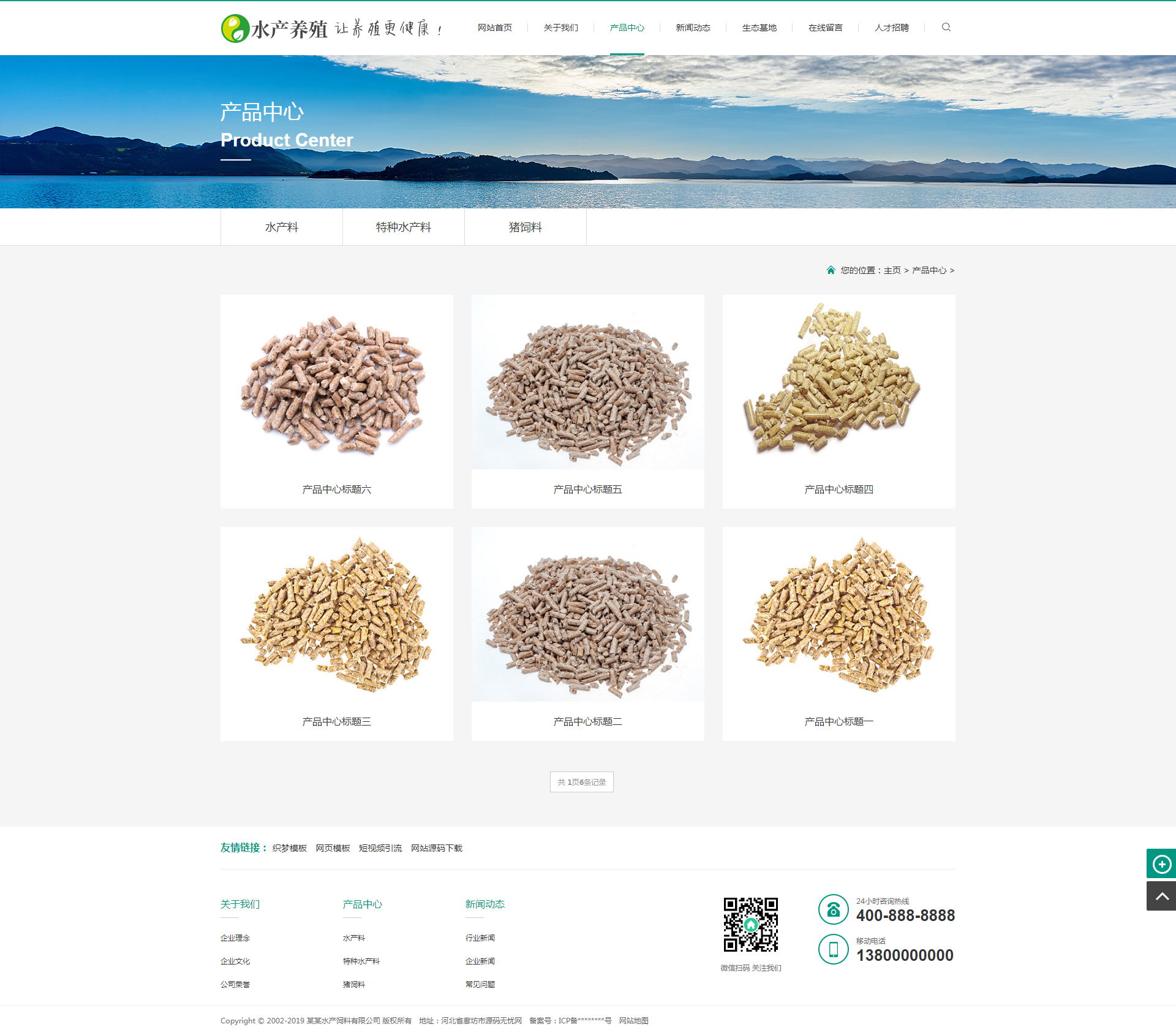Switch to the 猪饲料 category tab
1176x1035 pixels.
tap(525, 227)
